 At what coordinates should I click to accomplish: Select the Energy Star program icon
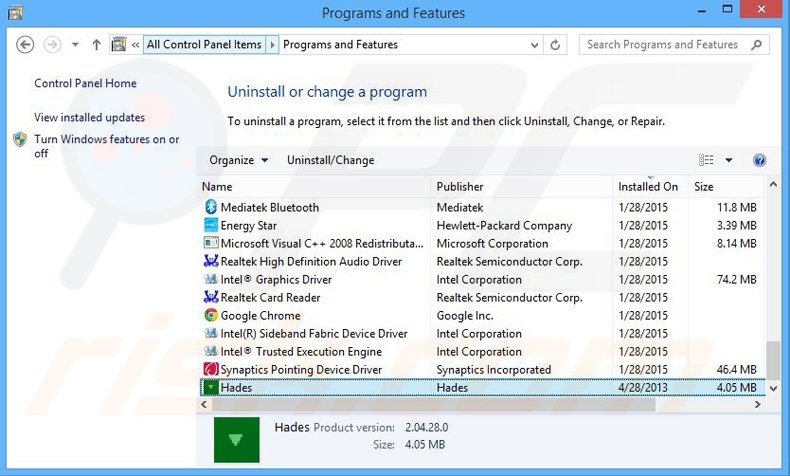click(x=211, y=225)
